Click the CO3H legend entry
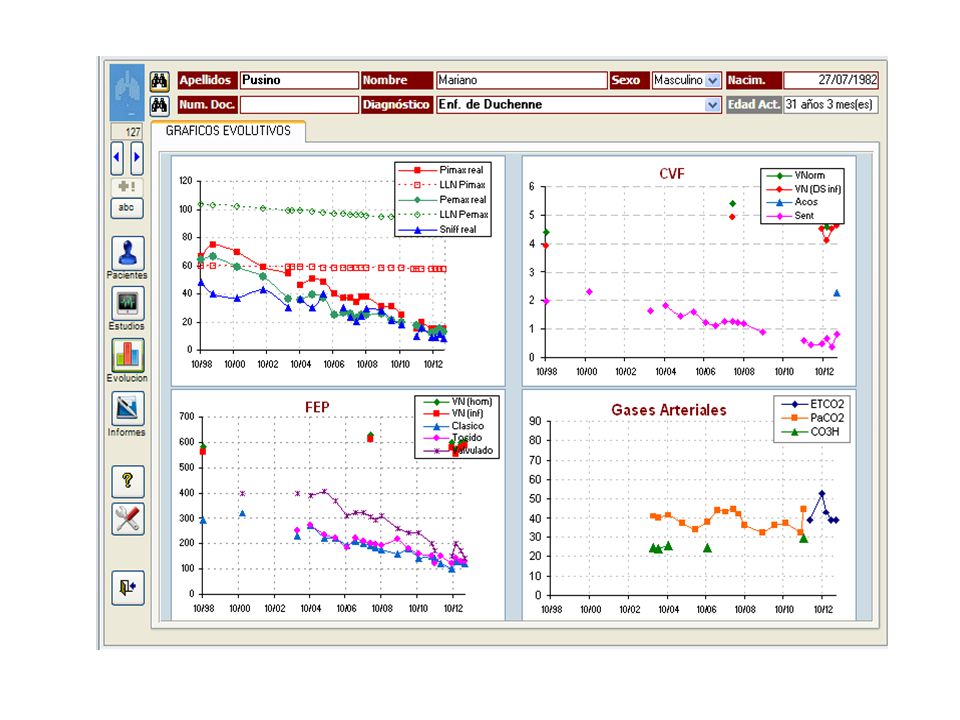 click(811, 432)
